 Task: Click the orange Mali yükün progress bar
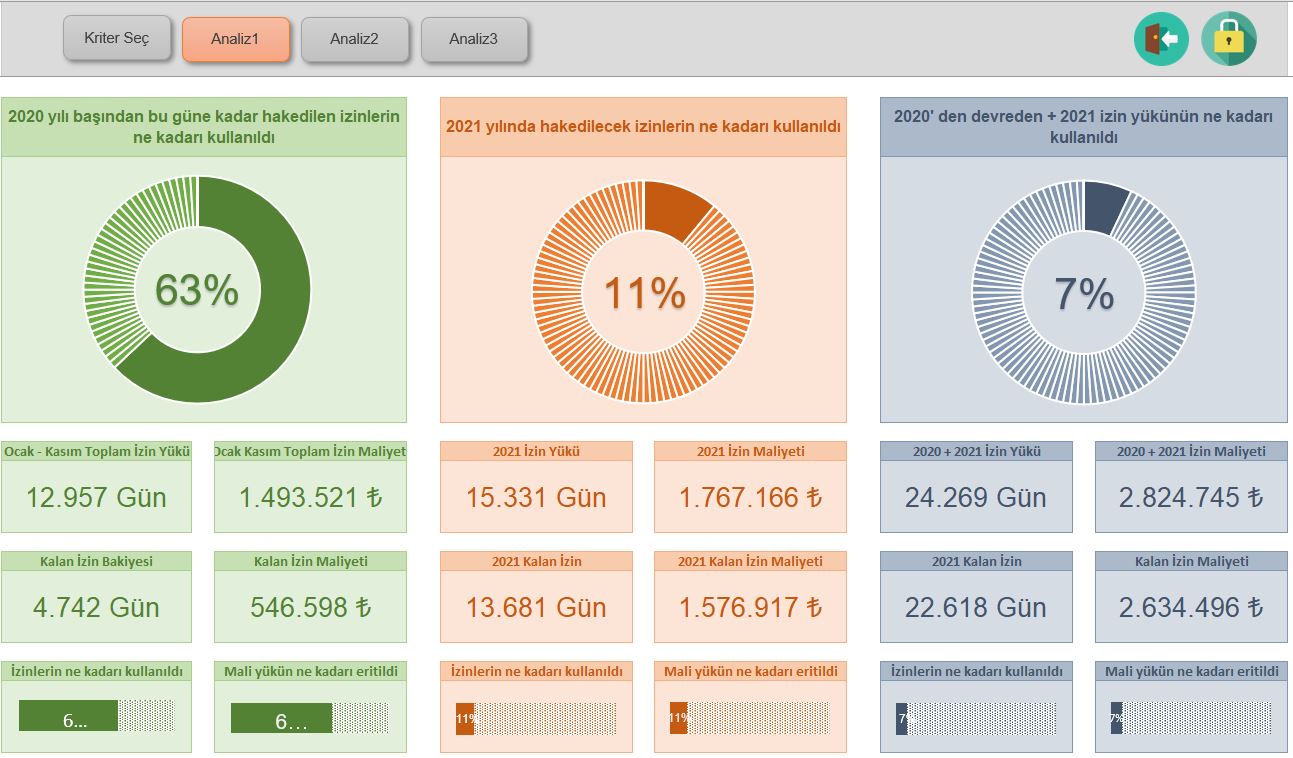pyautogui.click(x=748, y=717)
